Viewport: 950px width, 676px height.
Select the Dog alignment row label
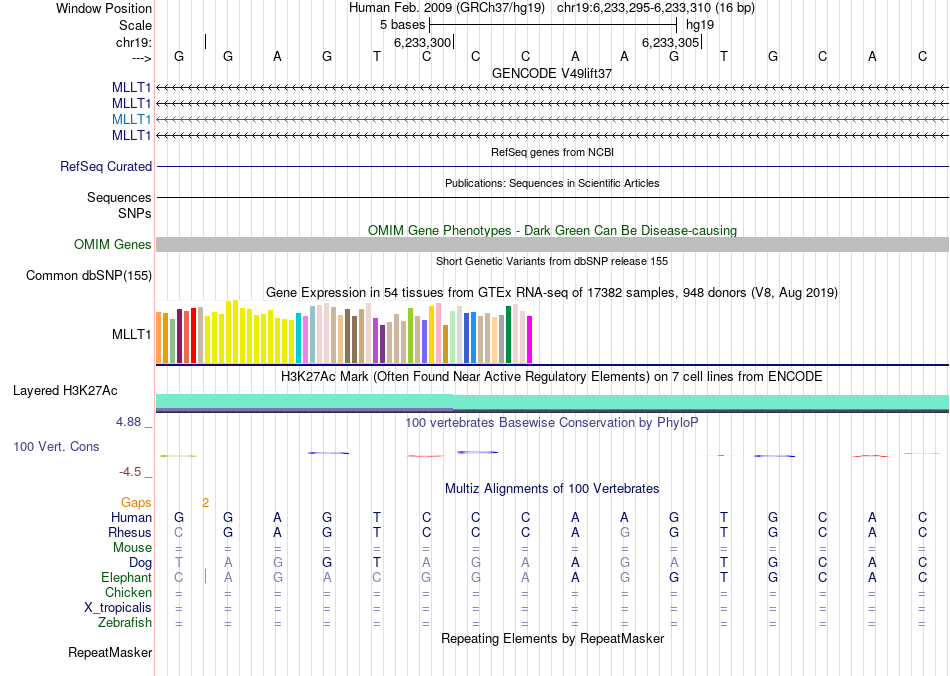click(140, 563)
